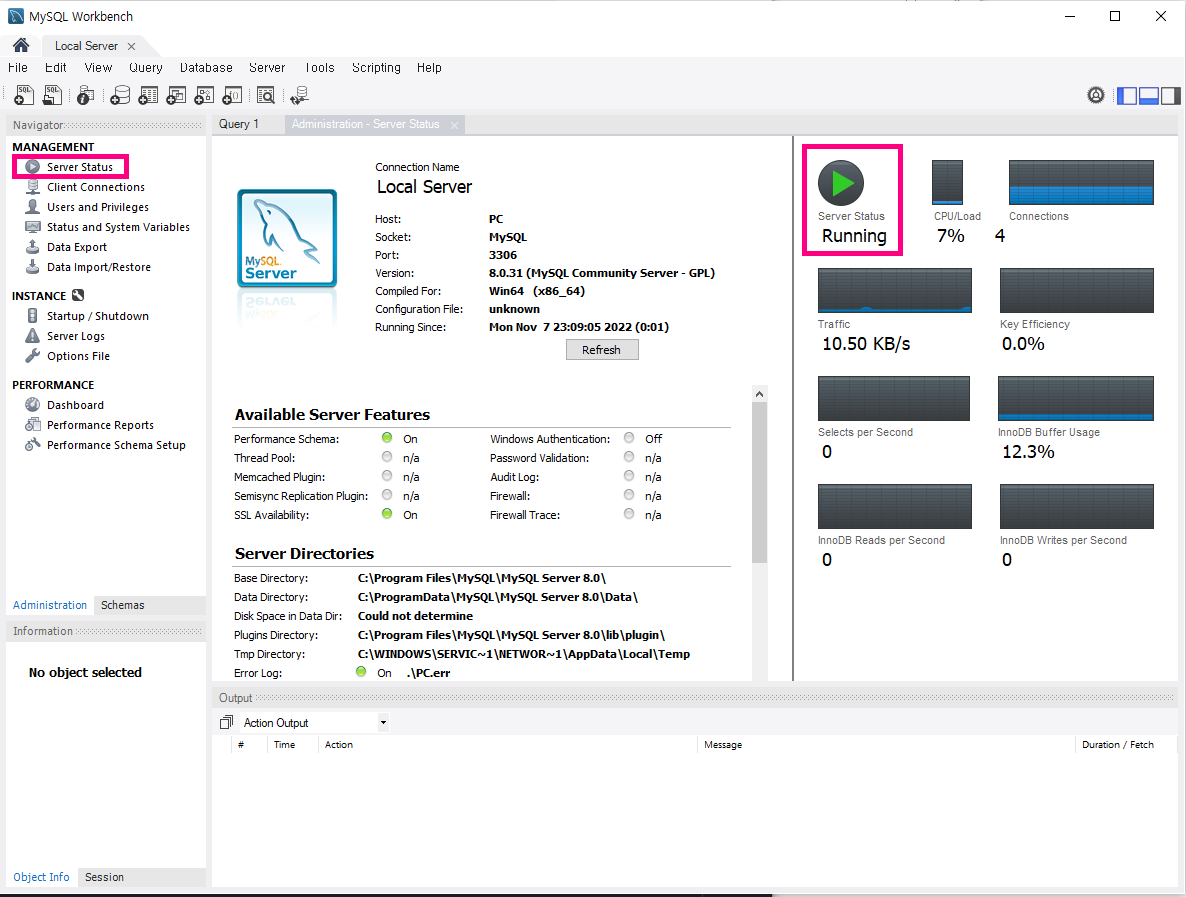This screenshot has width=1186, height=897.
Task: Open the View menu
Action: [x=98, y=67]
